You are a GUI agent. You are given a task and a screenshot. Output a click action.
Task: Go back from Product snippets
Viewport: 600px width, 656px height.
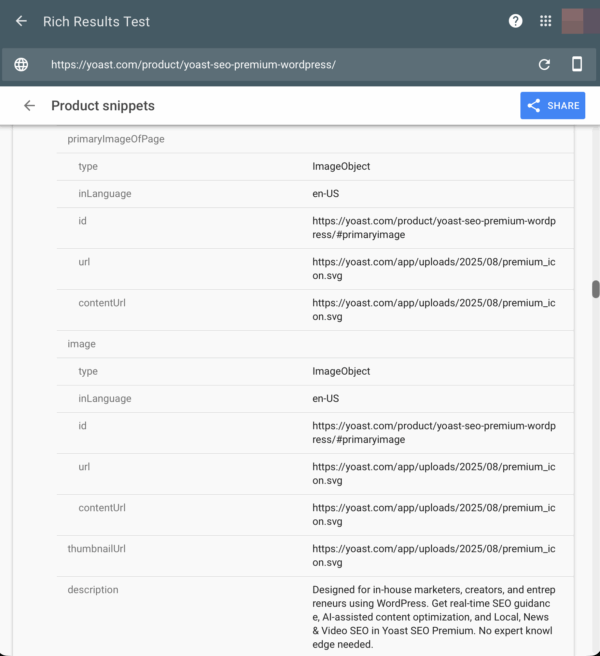tap(29, 105)
